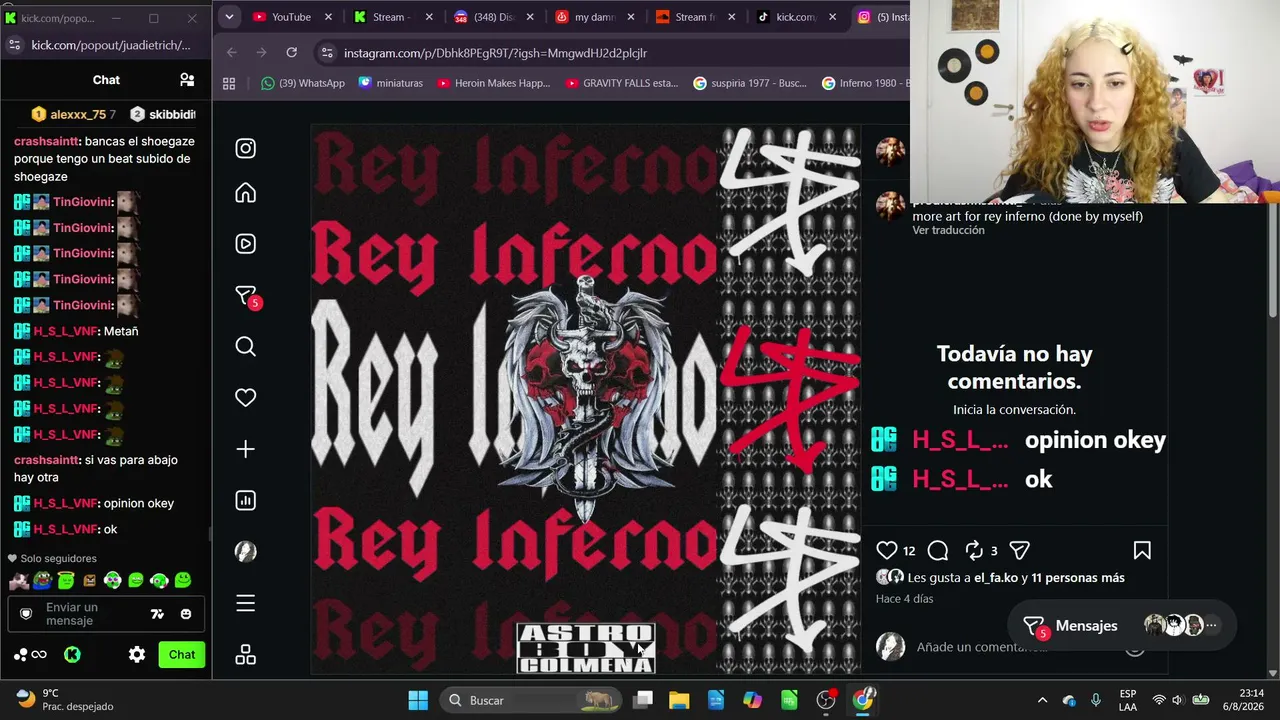Open Task View on taskbar
1280x720 pixels.
click(643, 700)
